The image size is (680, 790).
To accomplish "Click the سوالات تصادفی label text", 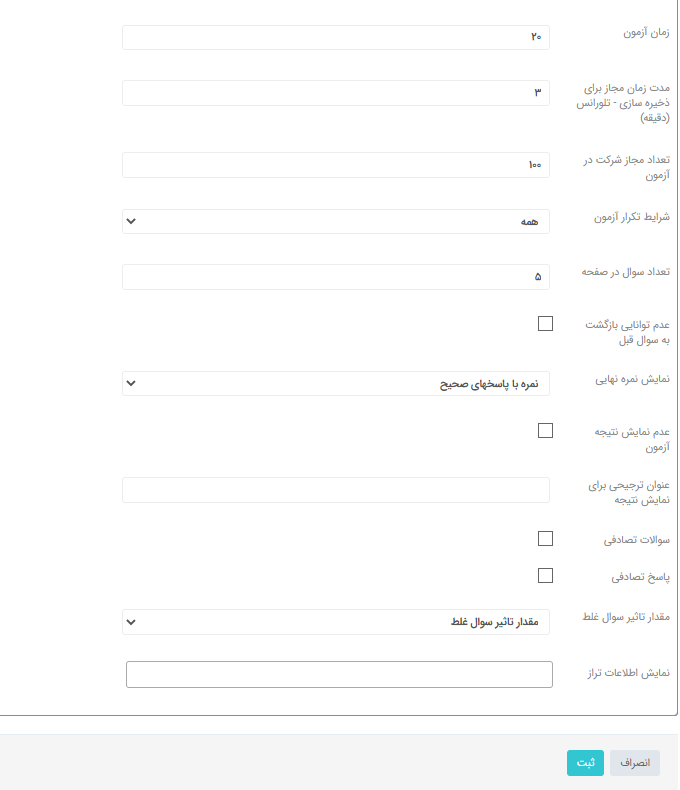I will 637,540.
